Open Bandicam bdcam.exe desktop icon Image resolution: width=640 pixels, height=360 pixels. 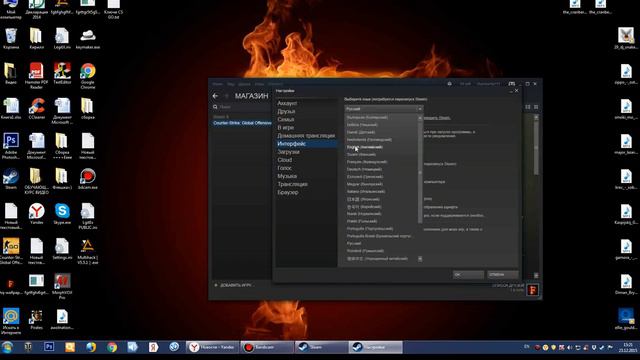[87, 179]
